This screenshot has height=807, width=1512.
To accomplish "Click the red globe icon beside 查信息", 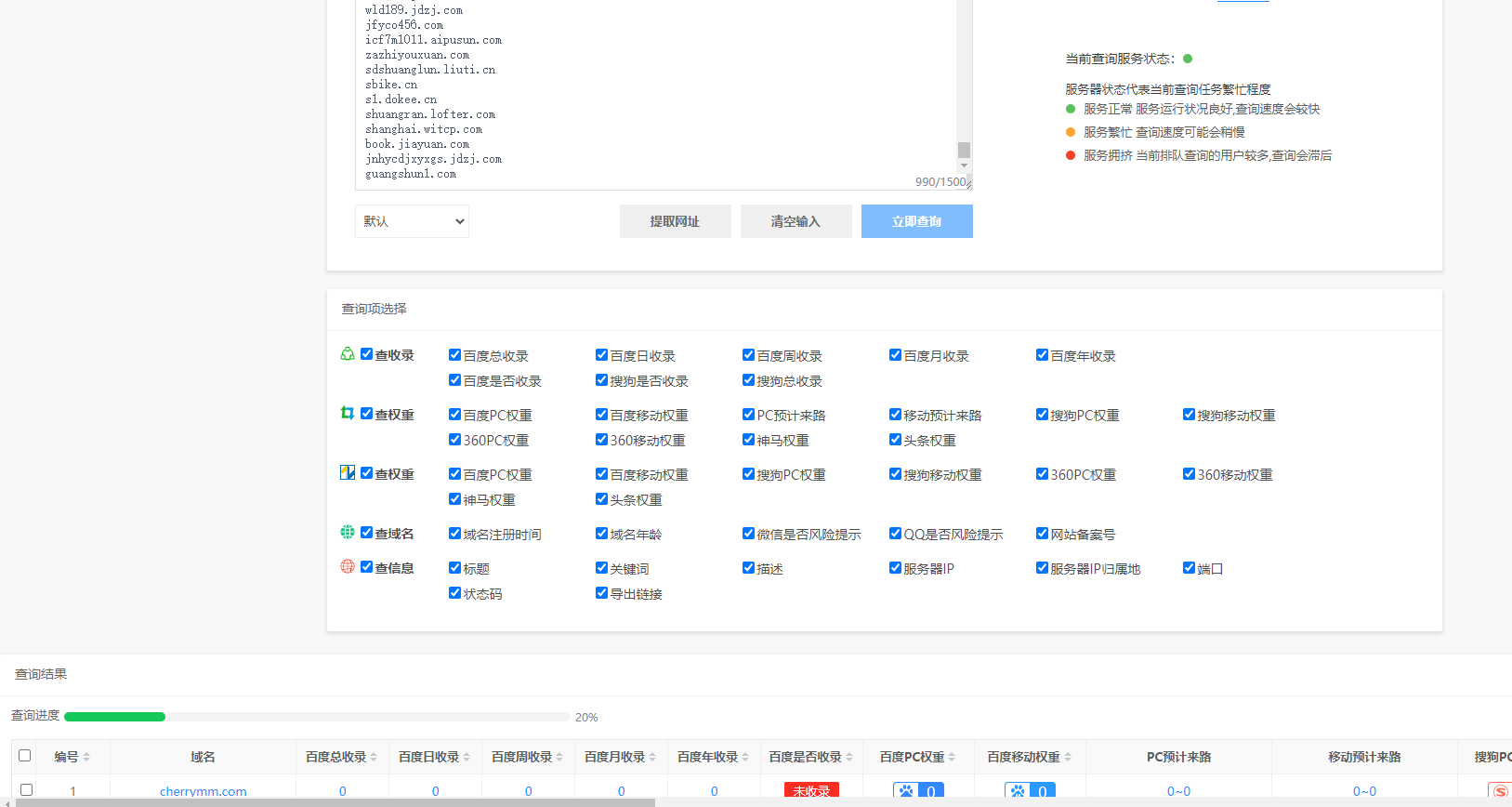I will point(348,566).
